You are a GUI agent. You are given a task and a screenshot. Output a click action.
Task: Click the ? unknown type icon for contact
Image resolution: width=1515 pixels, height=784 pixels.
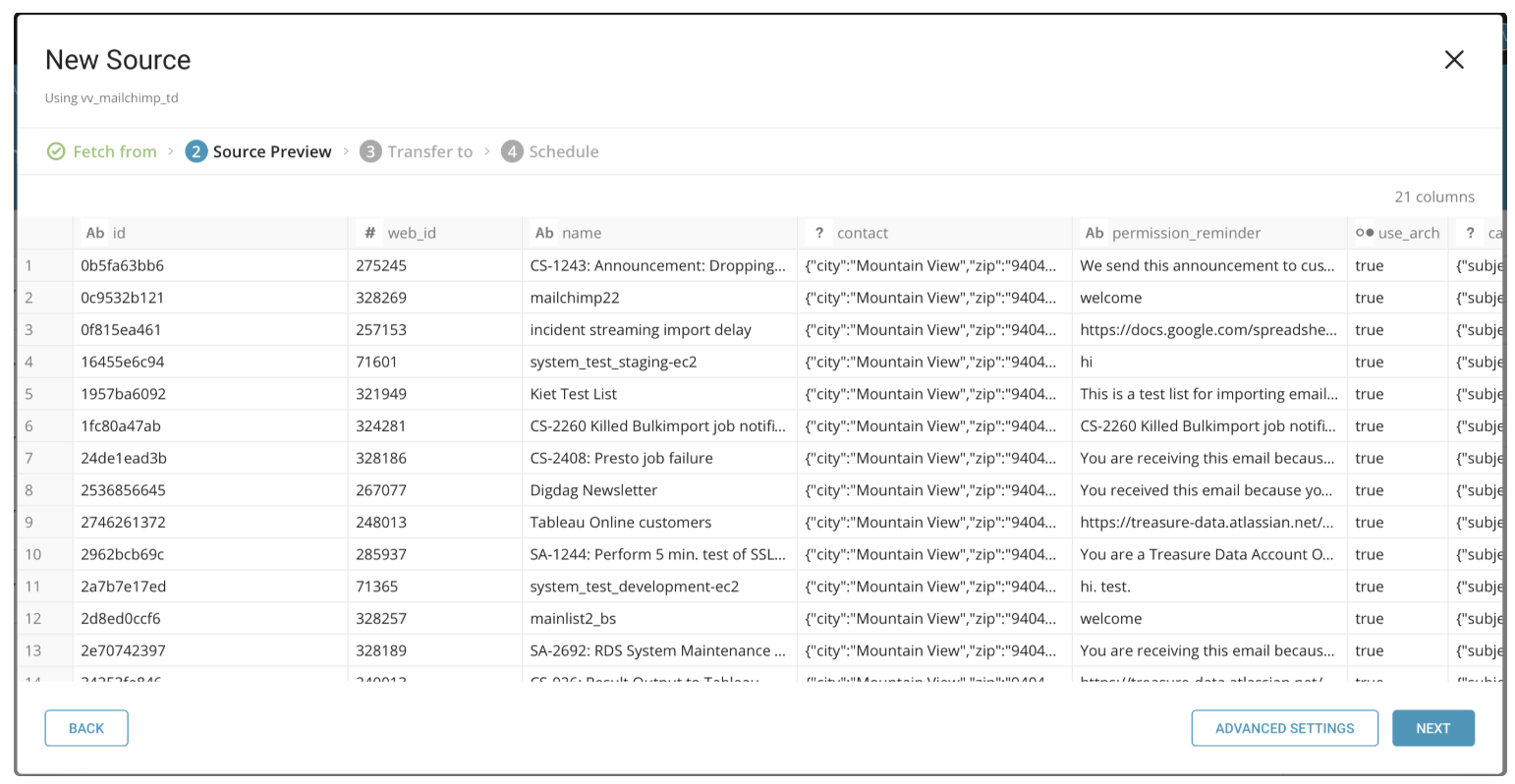[818, 233]
